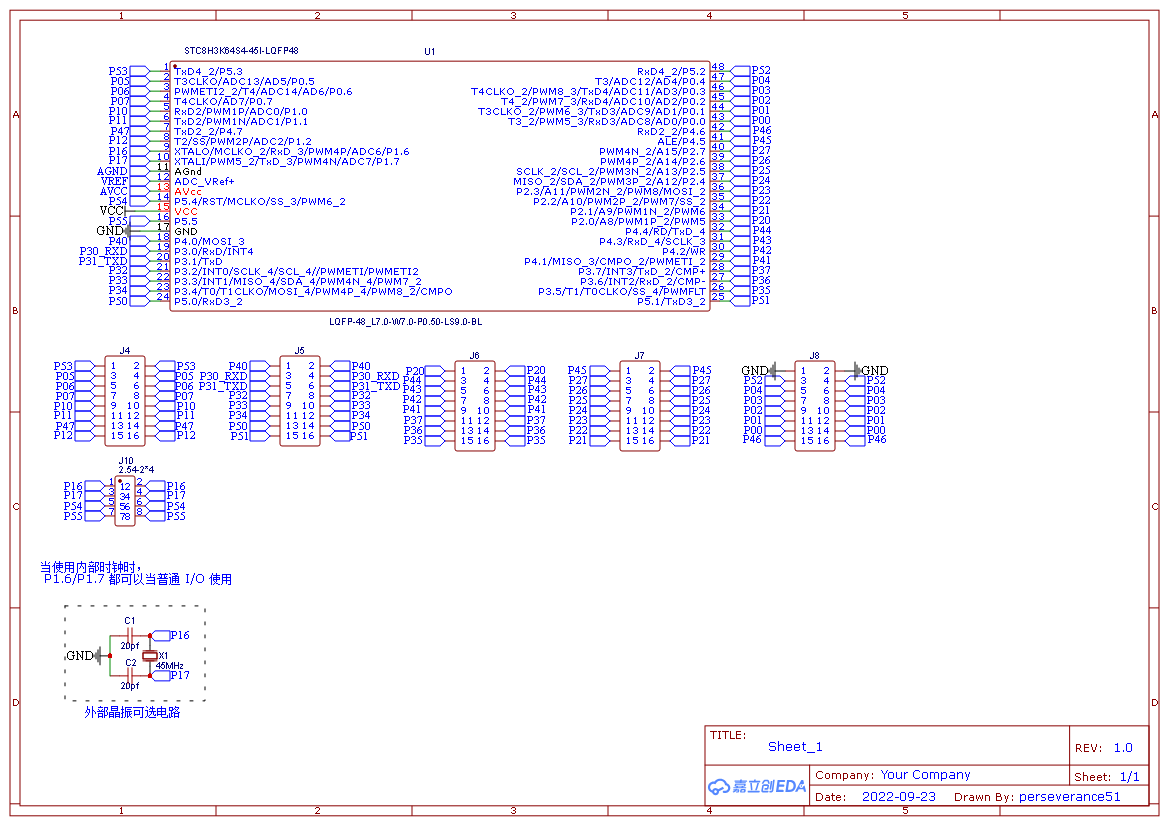Screen dimensions: 1169x827
Task: Select the RxD4_2/P5.2 pin name
Action: click(671, 72)
